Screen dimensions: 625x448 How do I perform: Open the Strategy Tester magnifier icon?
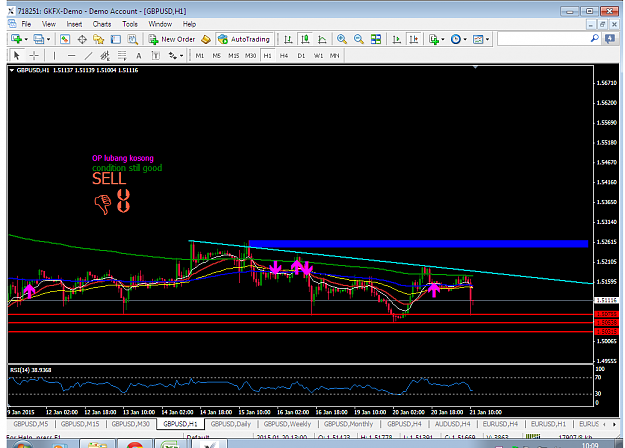[x=132, y=39]
